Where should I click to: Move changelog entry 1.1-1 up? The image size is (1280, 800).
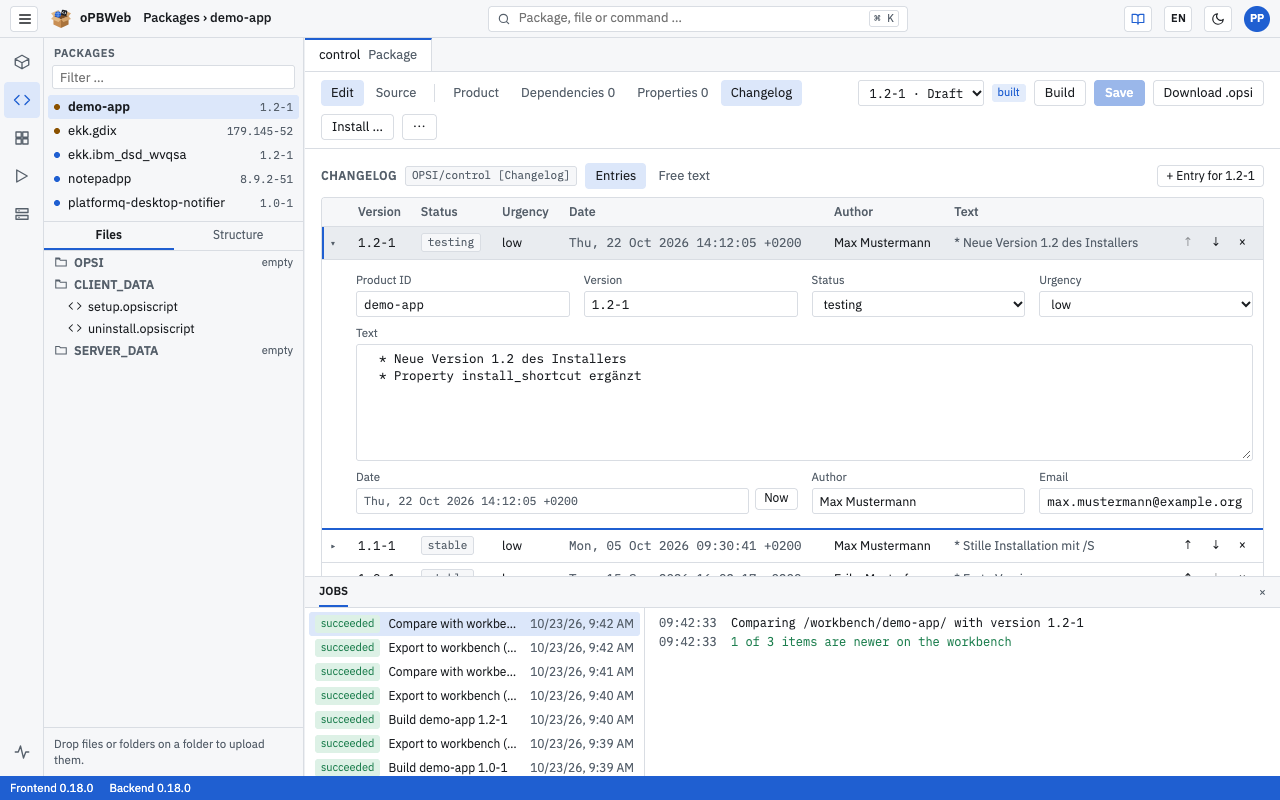click(x=1188, y=545)
